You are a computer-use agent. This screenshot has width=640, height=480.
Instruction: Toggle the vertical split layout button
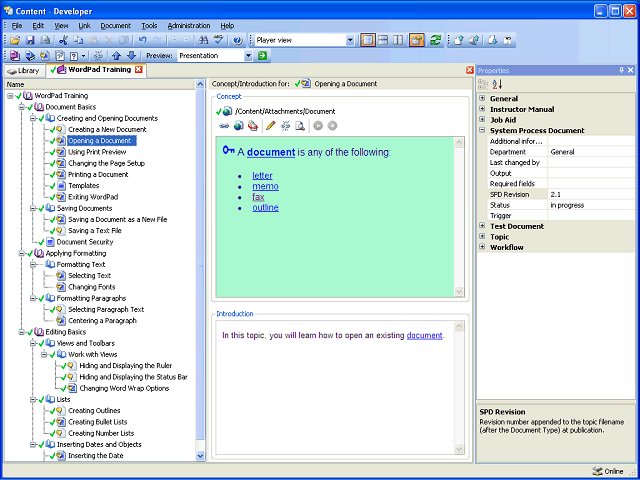coord(398,40)
